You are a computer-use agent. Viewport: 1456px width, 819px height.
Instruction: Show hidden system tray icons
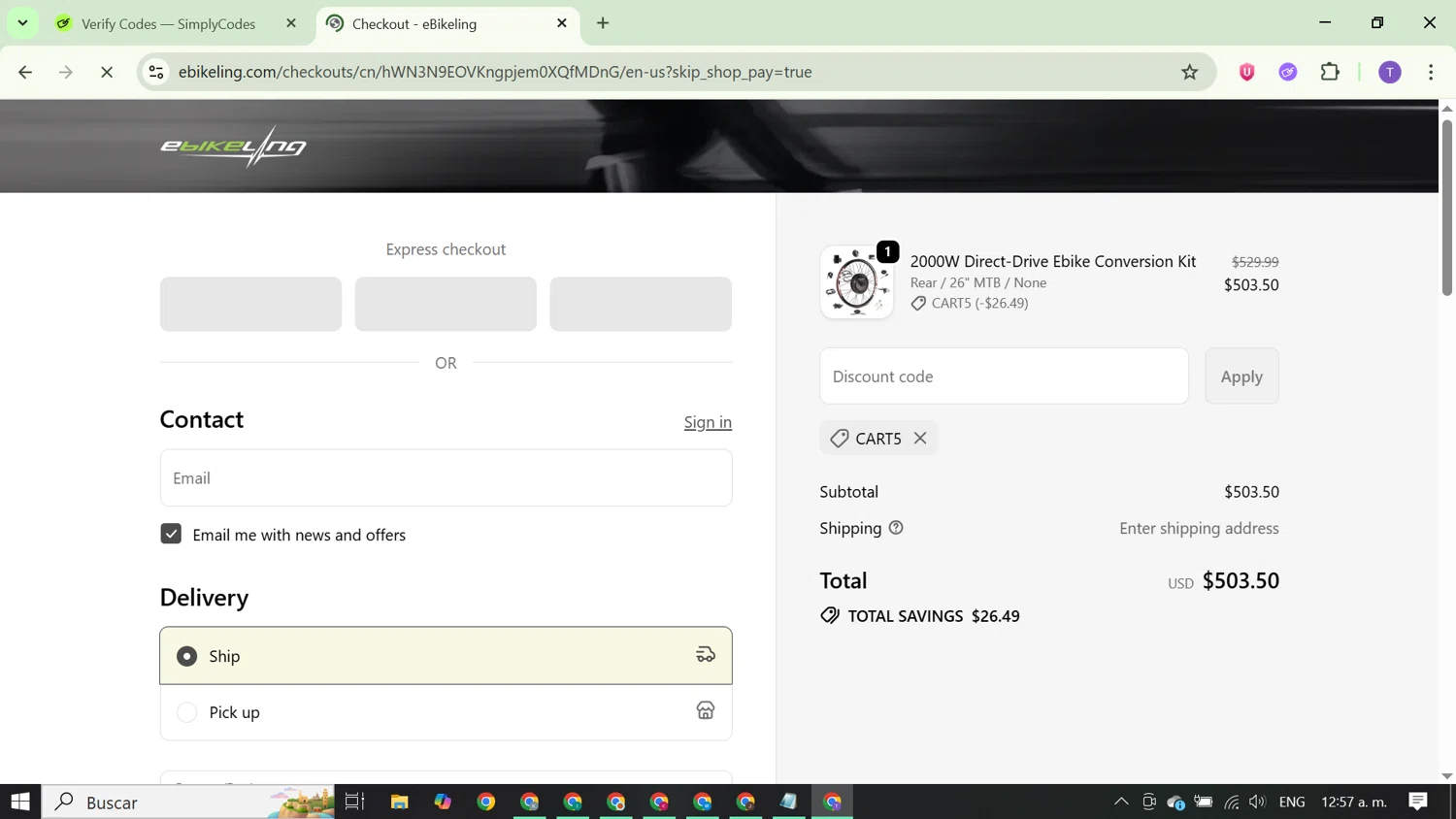point(1121,802)
